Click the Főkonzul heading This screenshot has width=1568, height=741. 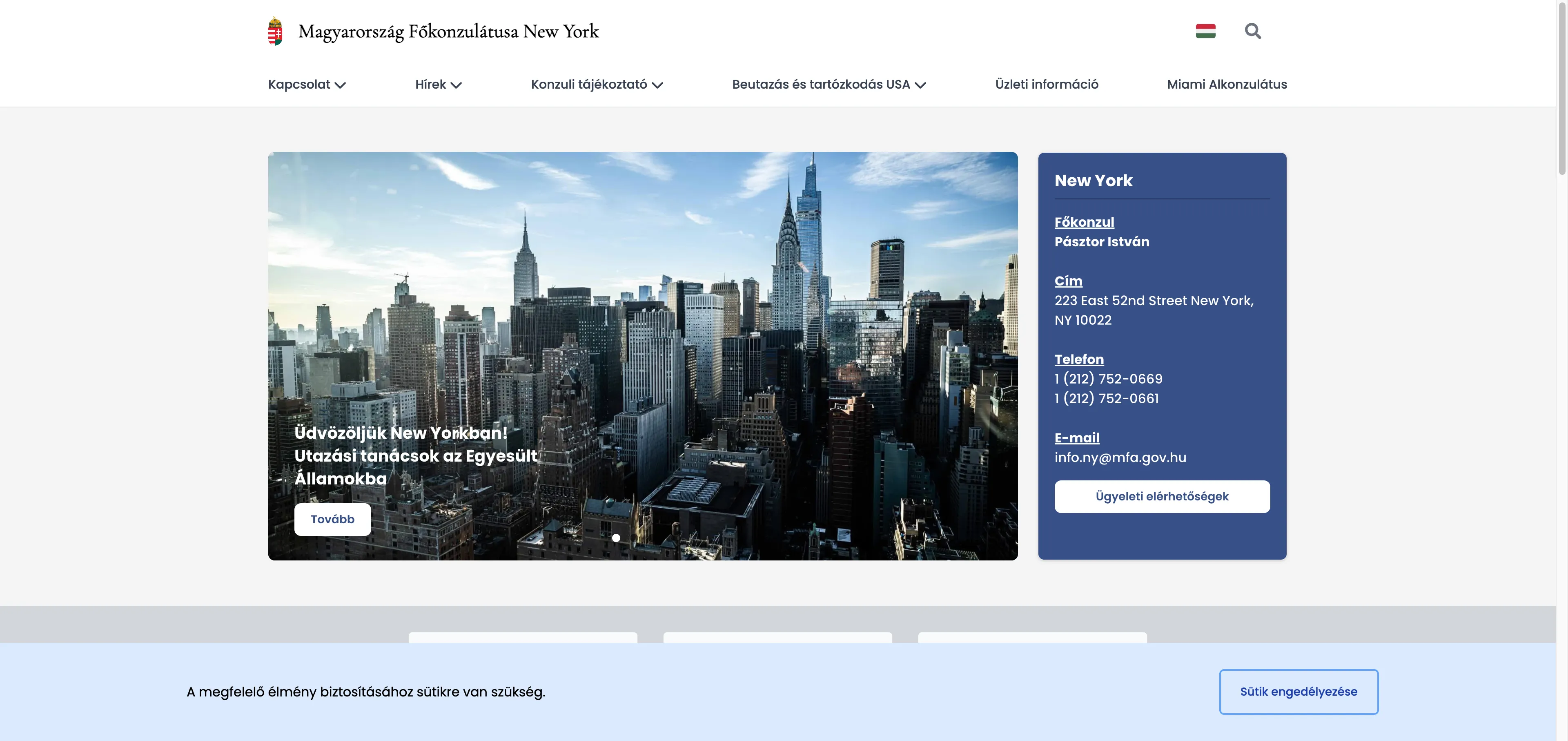tap(1084, 222)
